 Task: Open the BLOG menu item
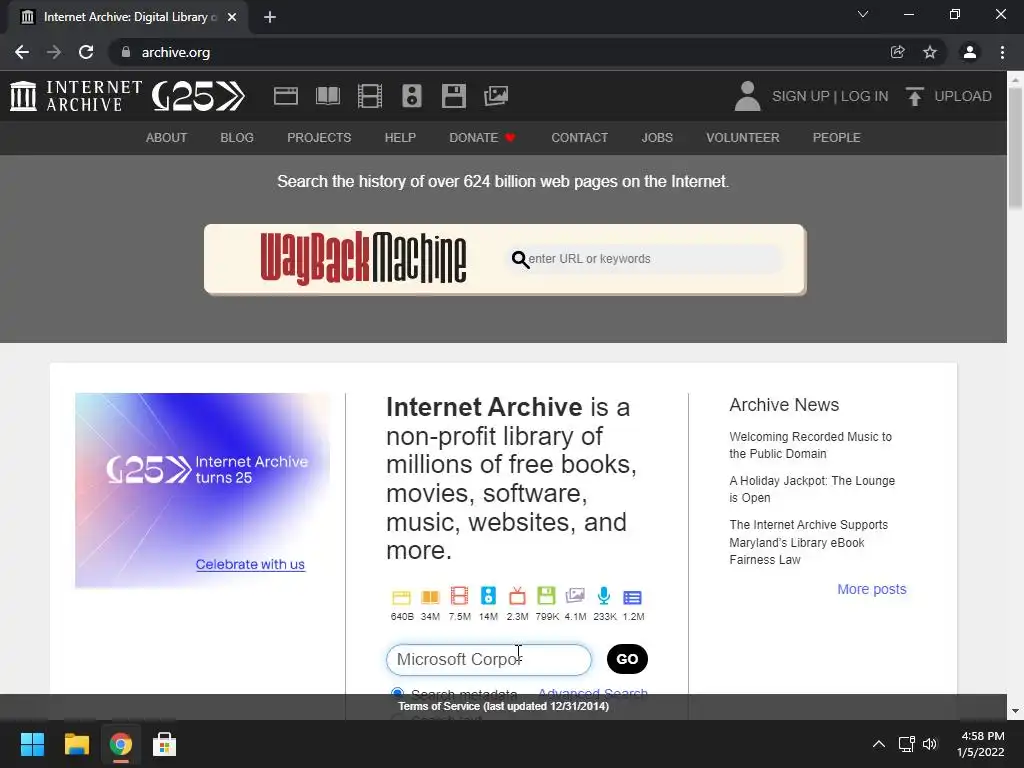pos(236,138)
